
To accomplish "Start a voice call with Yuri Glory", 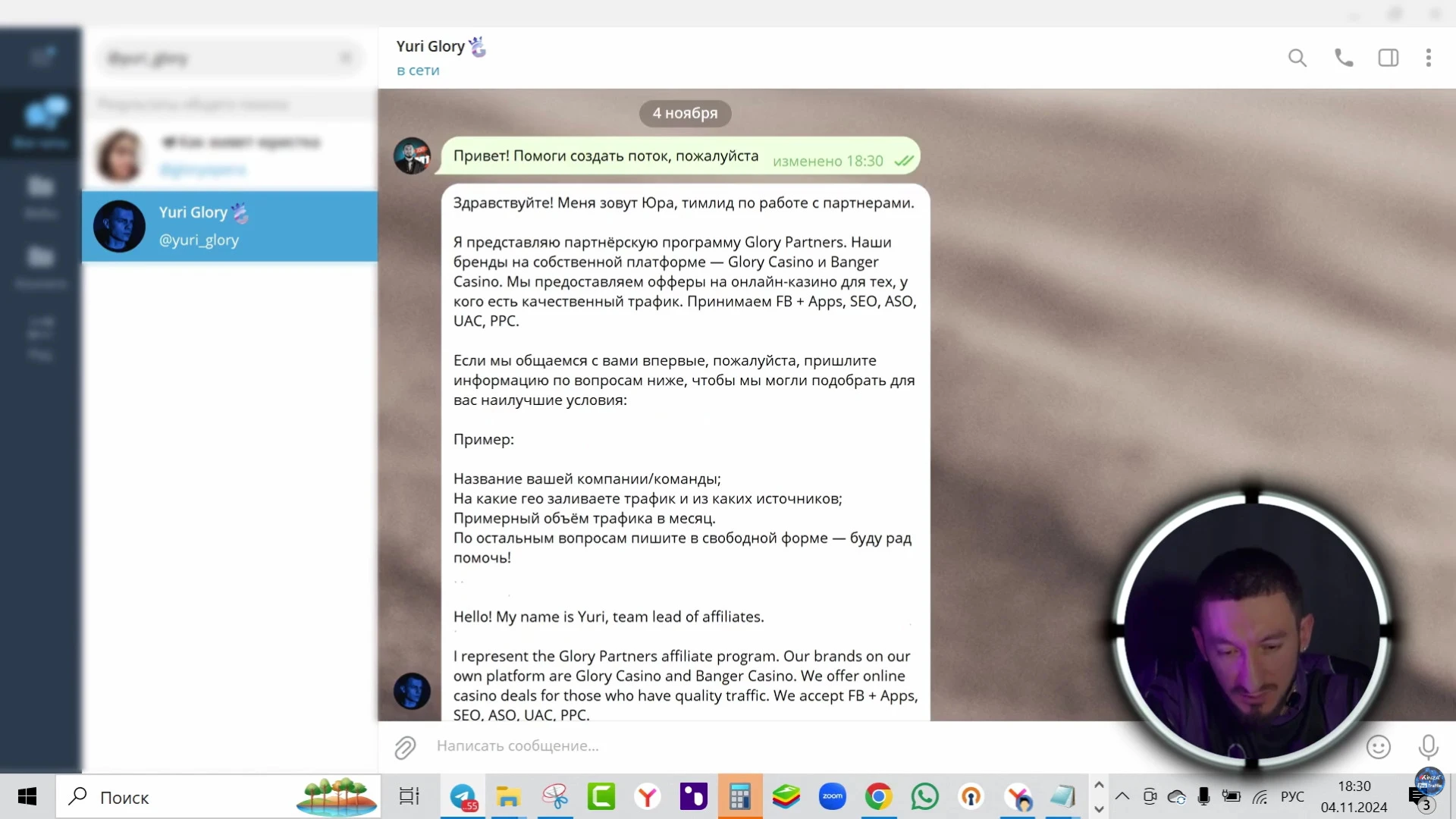I will click(x=1344, y=58).
